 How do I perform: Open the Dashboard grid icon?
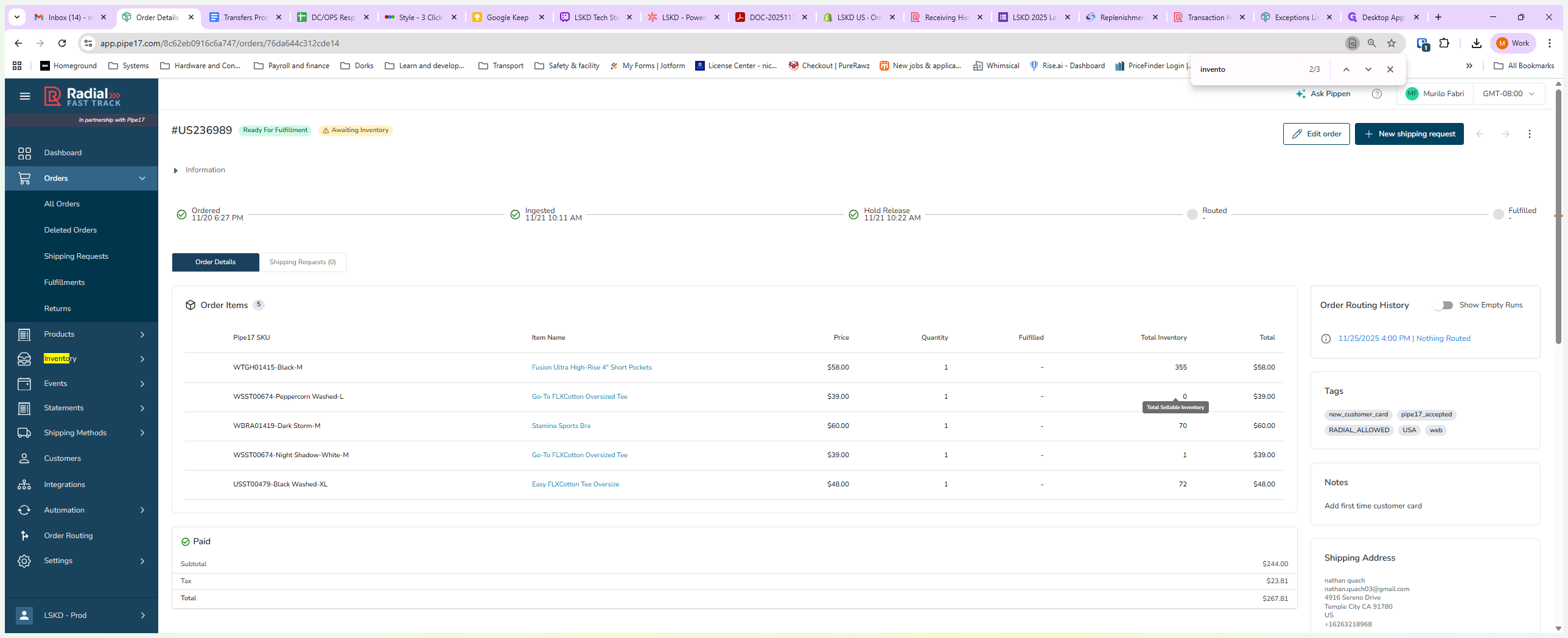(24, 153)
